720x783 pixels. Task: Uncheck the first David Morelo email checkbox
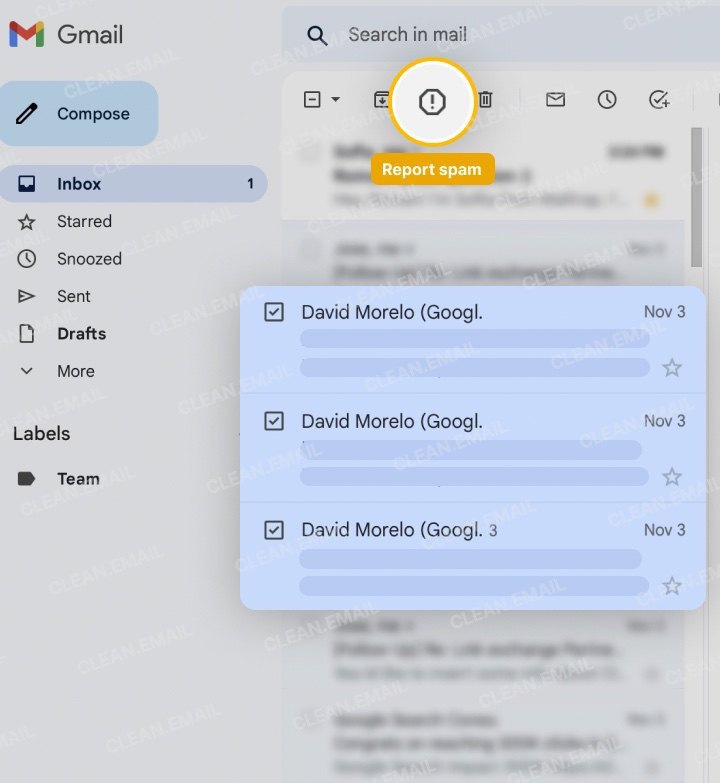pyautogui.click(x=274, y=312)
